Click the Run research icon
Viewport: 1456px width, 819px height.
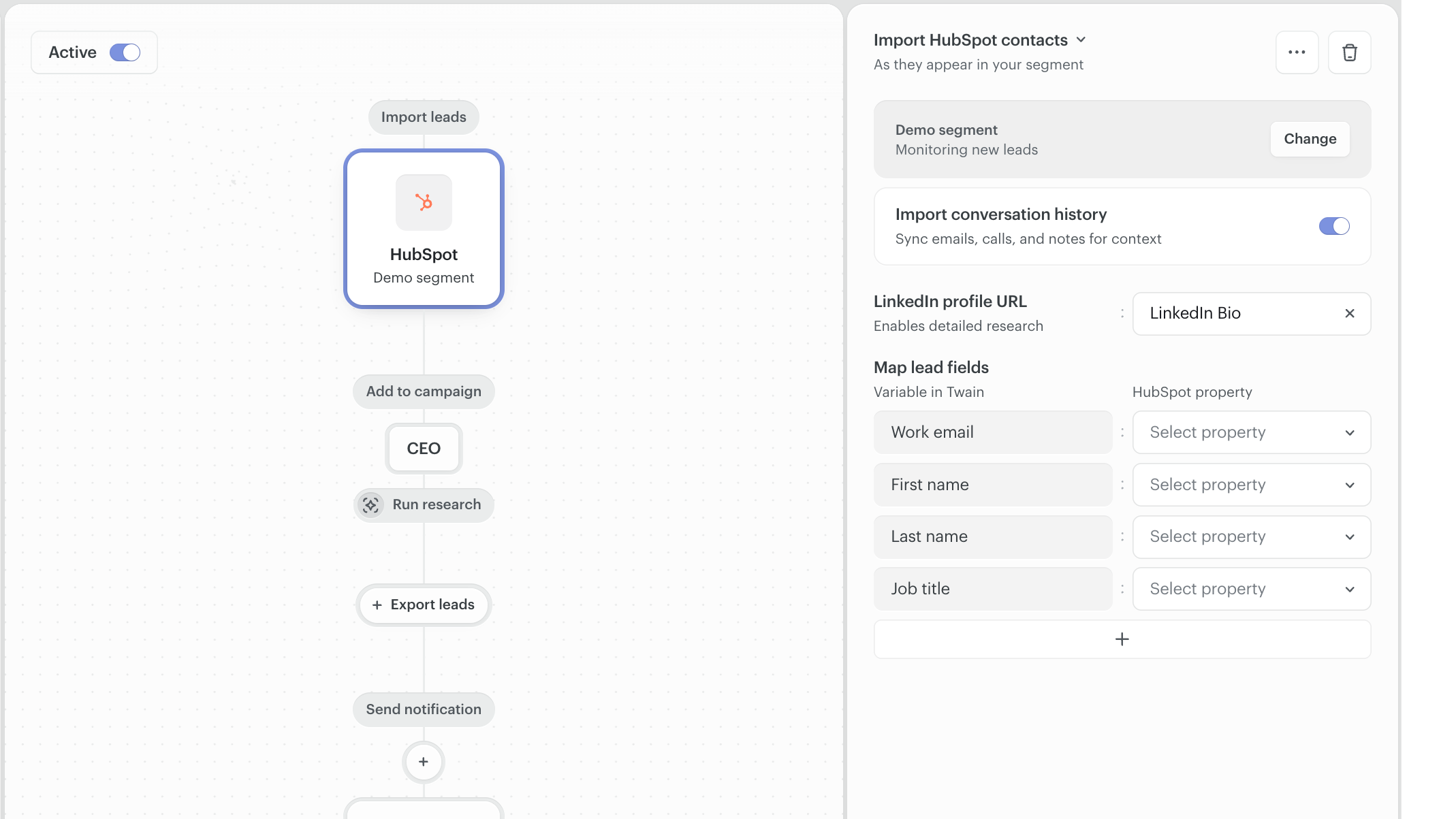(x=370, y=505)
